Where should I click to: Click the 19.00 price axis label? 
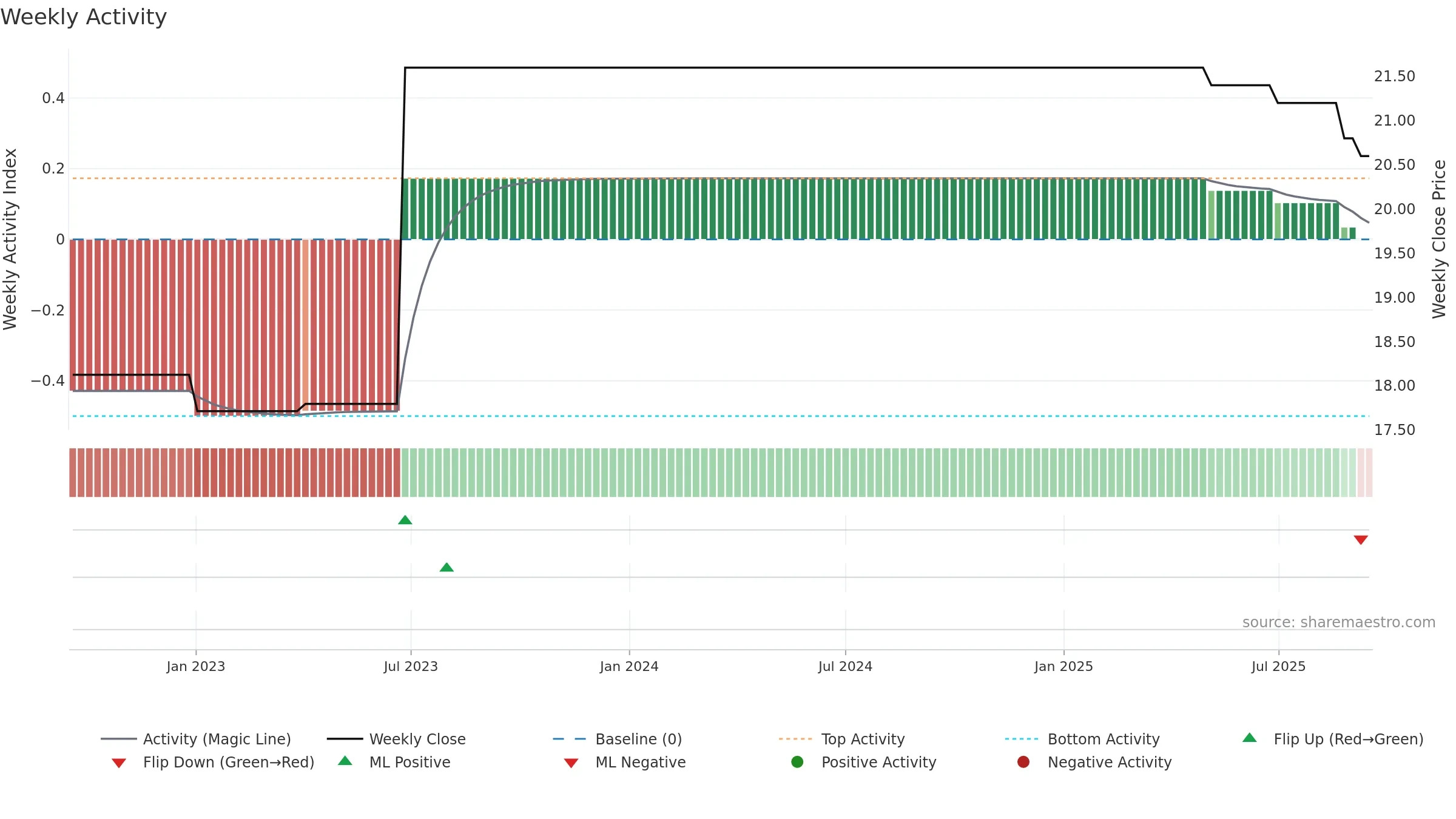pyautogui.click(x=1395, y=298)
